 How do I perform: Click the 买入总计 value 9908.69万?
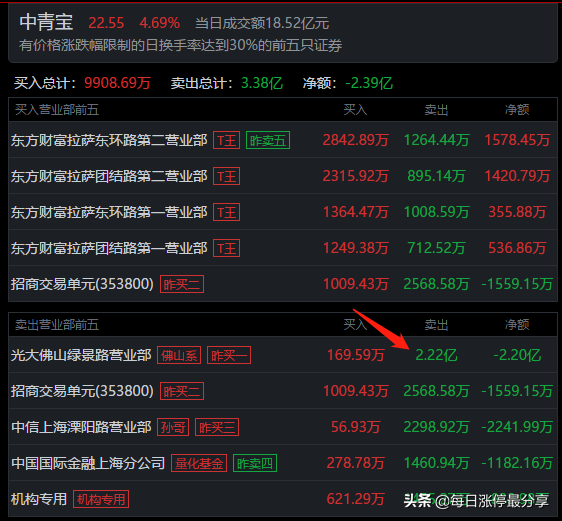point(118,83)
